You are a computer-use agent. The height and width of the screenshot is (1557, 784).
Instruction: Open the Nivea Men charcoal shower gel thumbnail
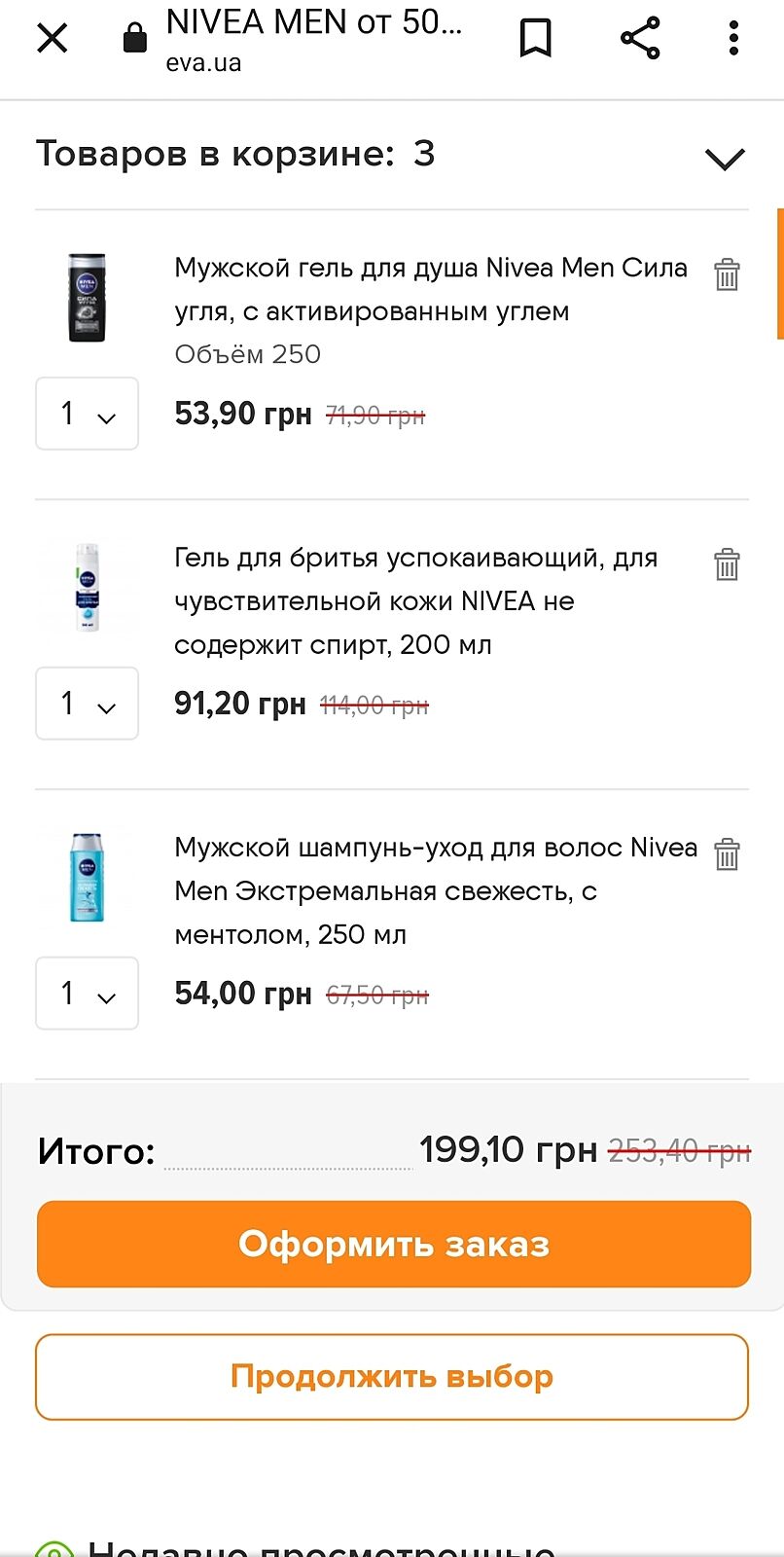[87, 298]
